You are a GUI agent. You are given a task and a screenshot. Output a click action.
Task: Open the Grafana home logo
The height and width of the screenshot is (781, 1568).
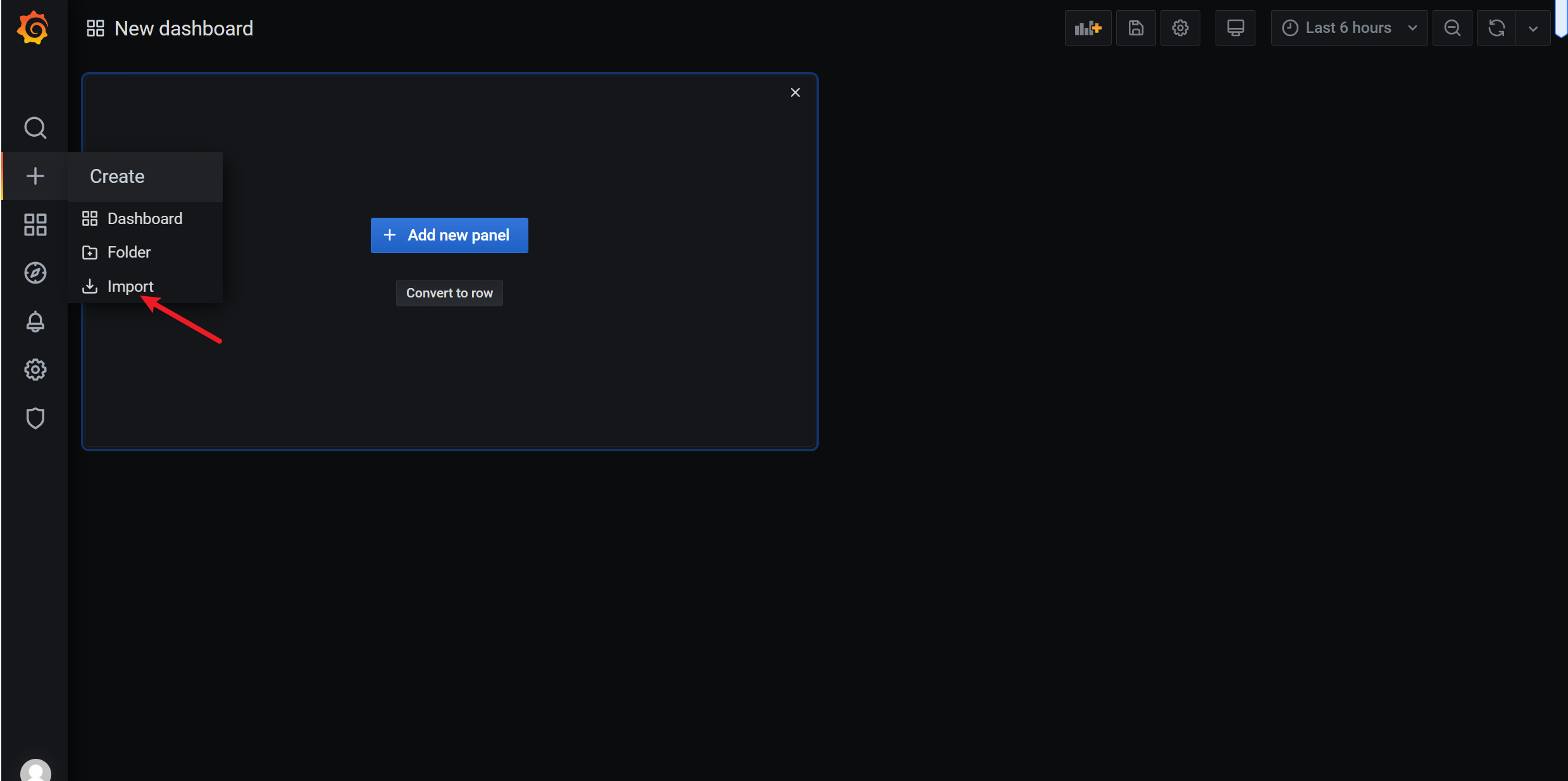click(33, 28)
